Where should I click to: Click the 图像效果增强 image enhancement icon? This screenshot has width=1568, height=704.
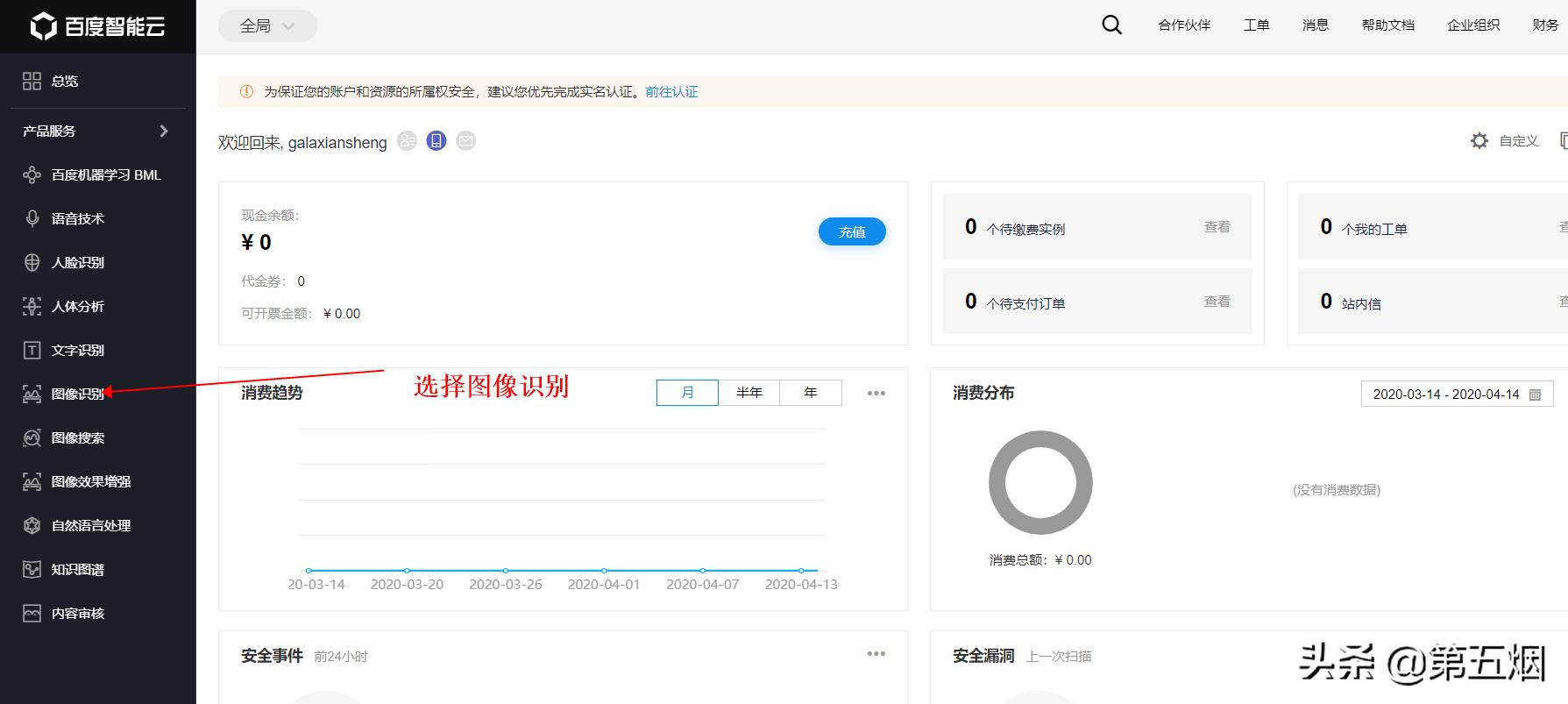tap(32, 481)
